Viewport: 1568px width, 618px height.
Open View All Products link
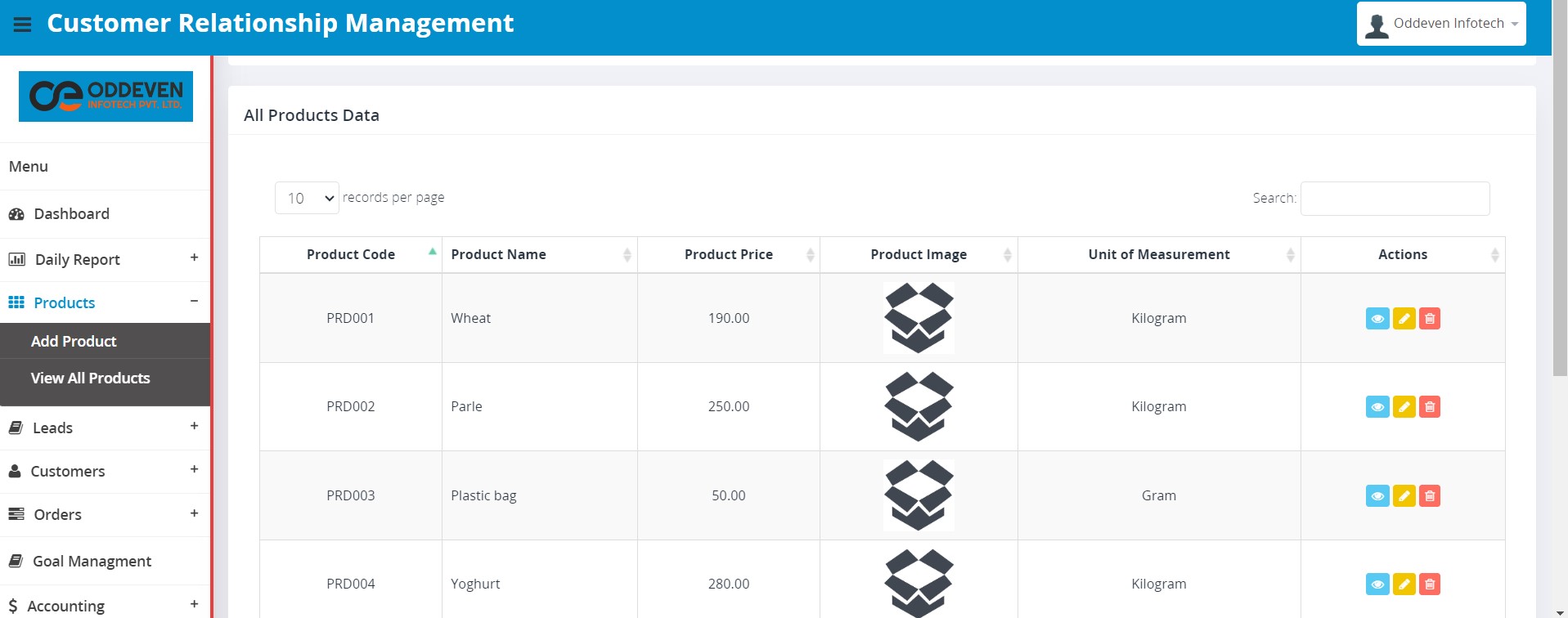click(90, 378)
